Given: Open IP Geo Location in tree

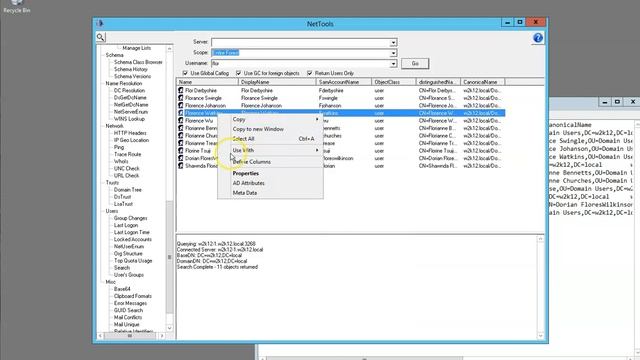Looking at the screenshot, I should [x=131, y=140].
